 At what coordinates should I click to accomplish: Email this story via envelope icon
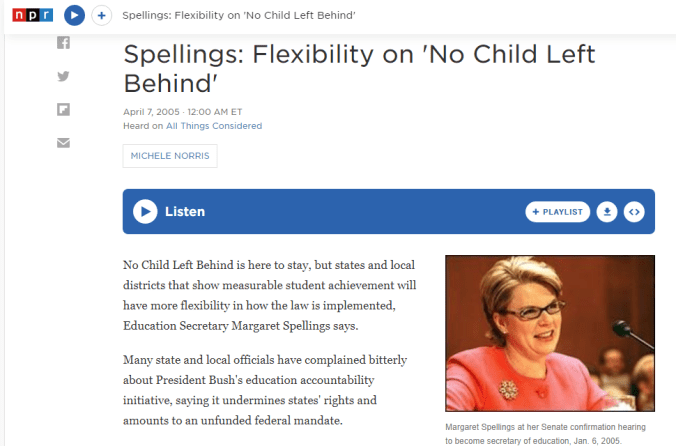pyautogui.click(x=64, y=142)
